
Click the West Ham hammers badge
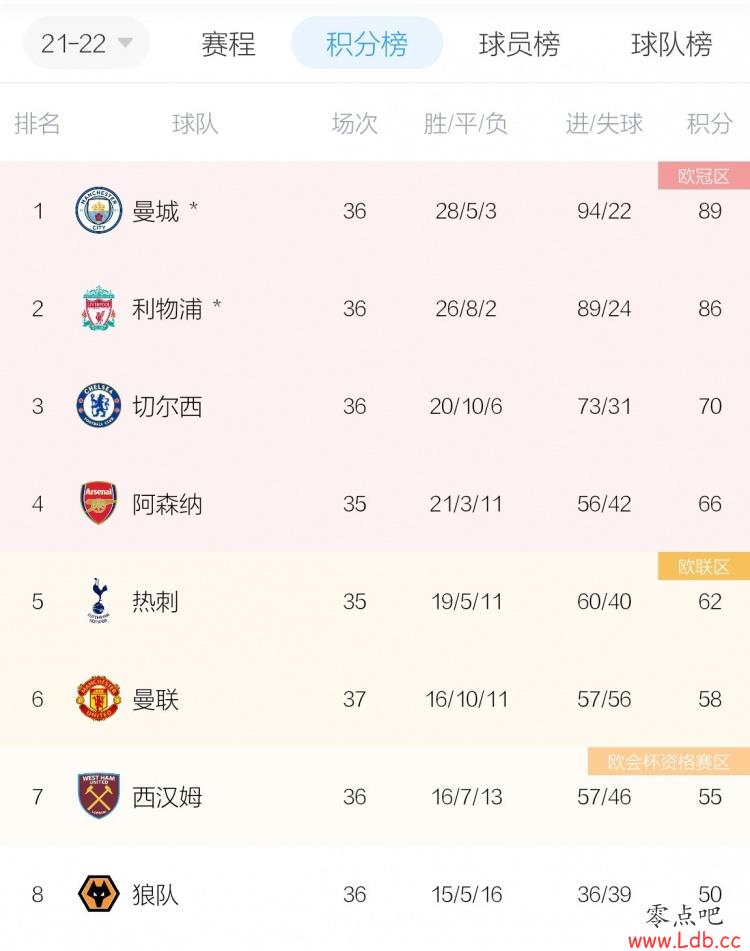point(98,796)
